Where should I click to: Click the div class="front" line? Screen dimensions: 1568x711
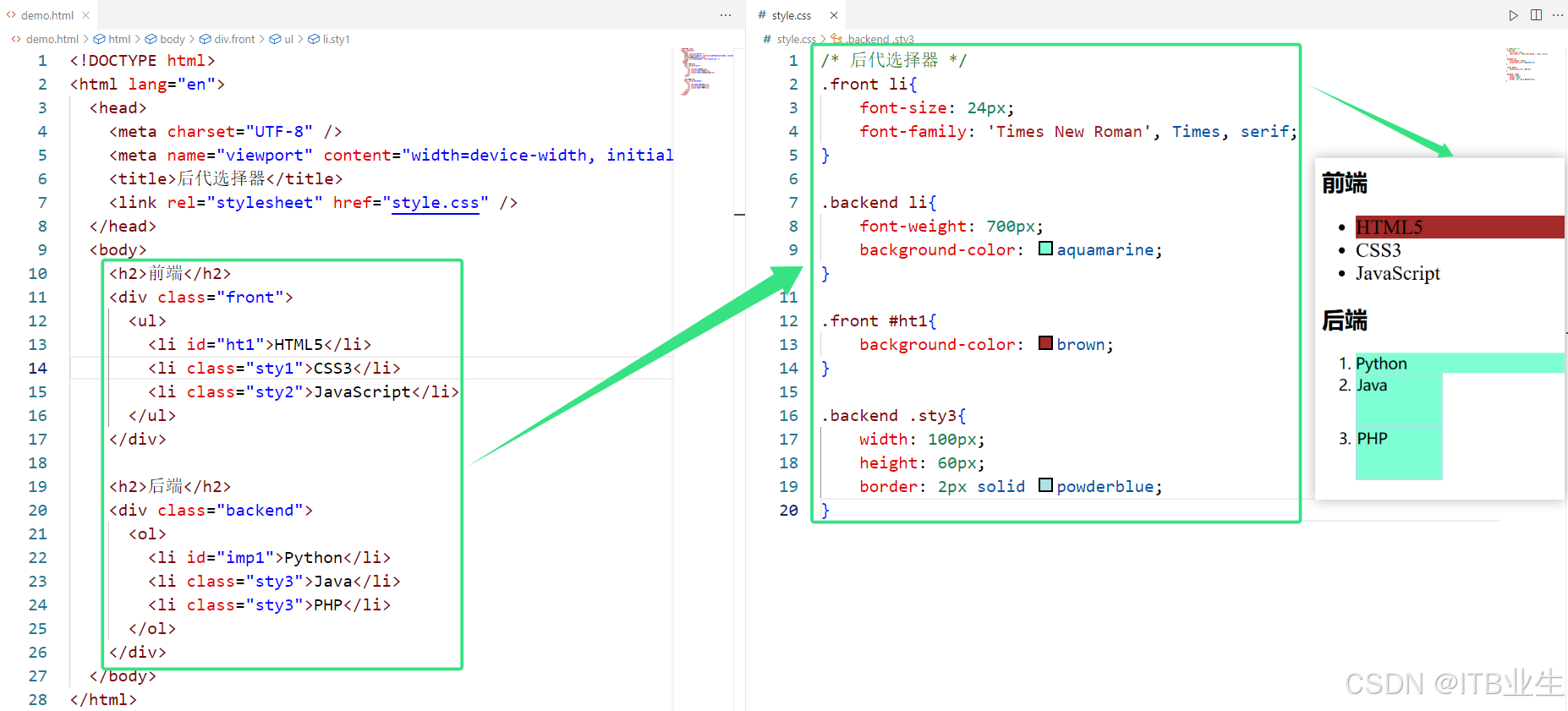coord(201,298)
